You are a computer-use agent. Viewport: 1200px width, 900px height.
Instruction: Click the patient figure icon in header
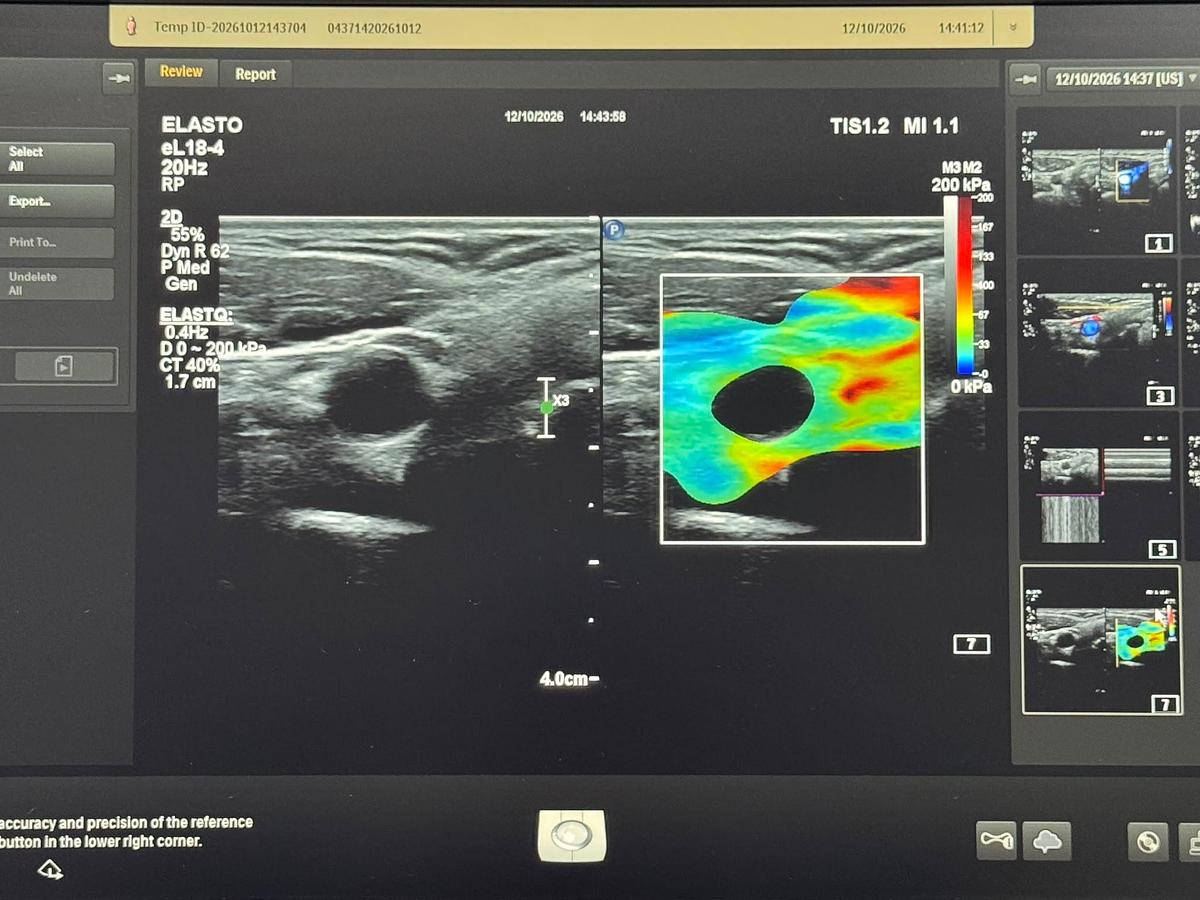(x=130, y=27)
